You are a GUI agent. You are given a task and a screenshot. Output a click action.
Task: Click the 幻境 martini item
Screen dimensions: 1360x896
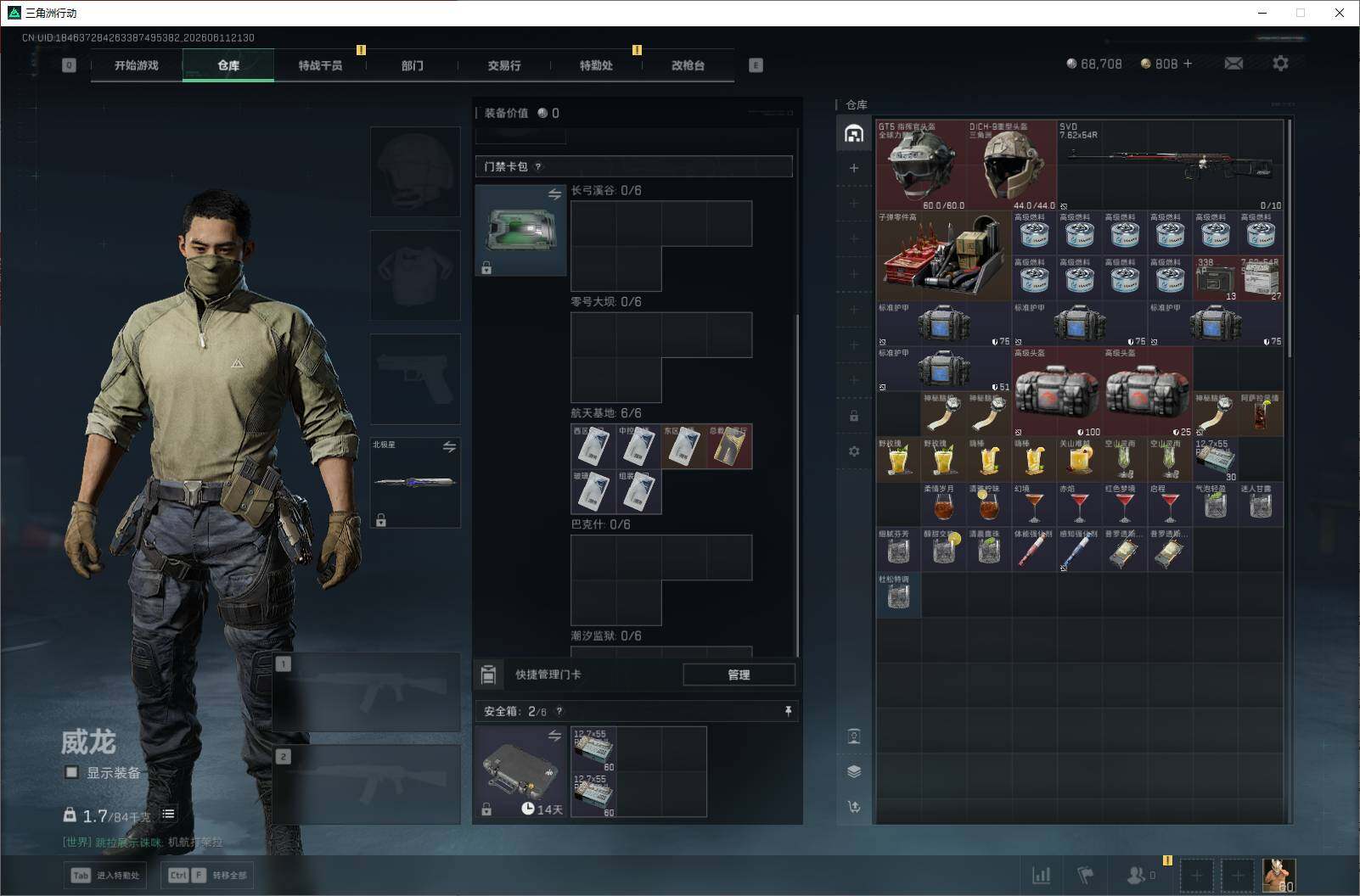1035,504
